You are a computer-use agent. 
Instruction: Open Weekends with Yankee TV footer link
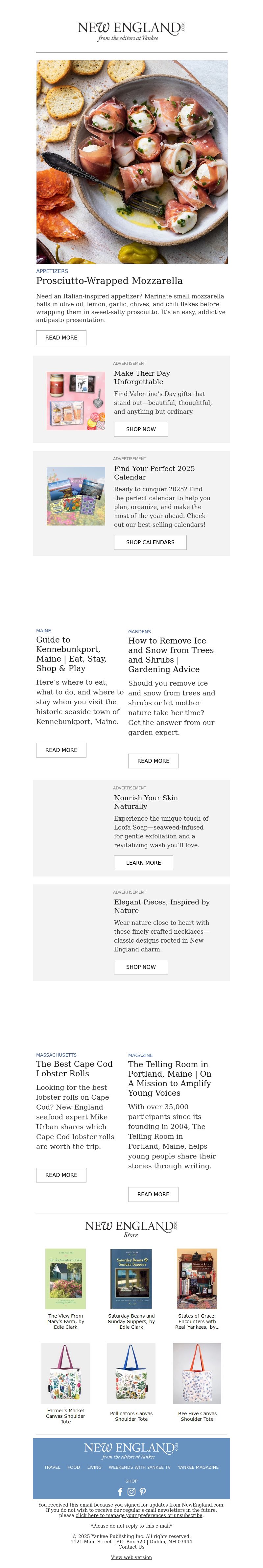[x=139, y=1467]
